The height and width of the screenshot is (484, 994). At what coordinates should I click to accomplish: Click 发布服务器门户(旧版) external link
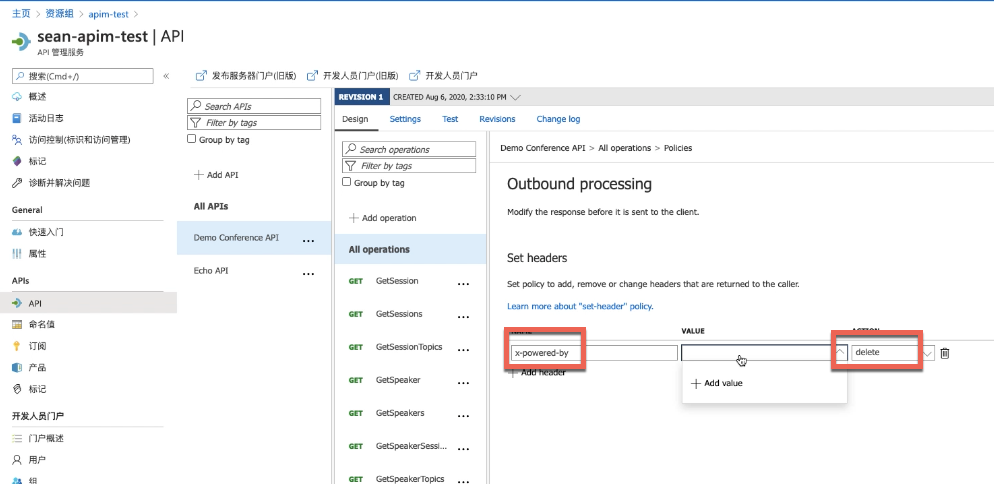pyautogui.click(x=246, y=75)
